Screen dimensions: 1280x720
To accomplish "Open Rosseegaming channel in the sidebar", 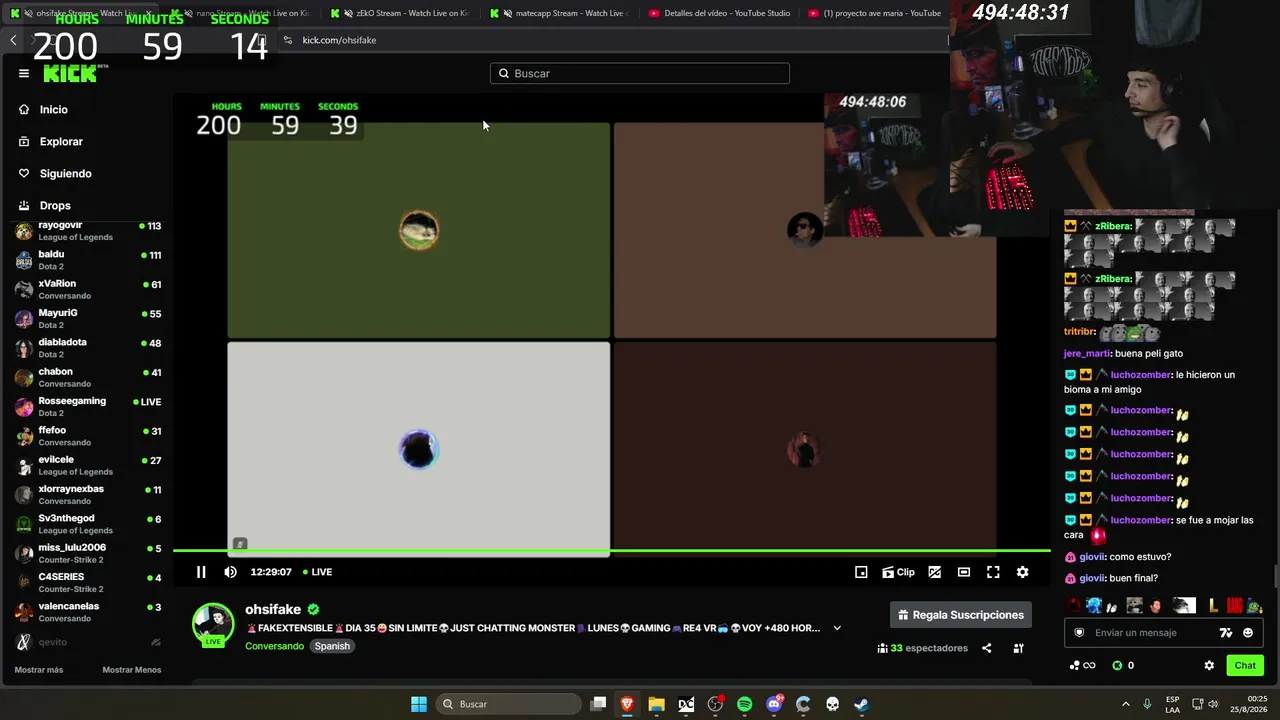I will click(88, 407).
